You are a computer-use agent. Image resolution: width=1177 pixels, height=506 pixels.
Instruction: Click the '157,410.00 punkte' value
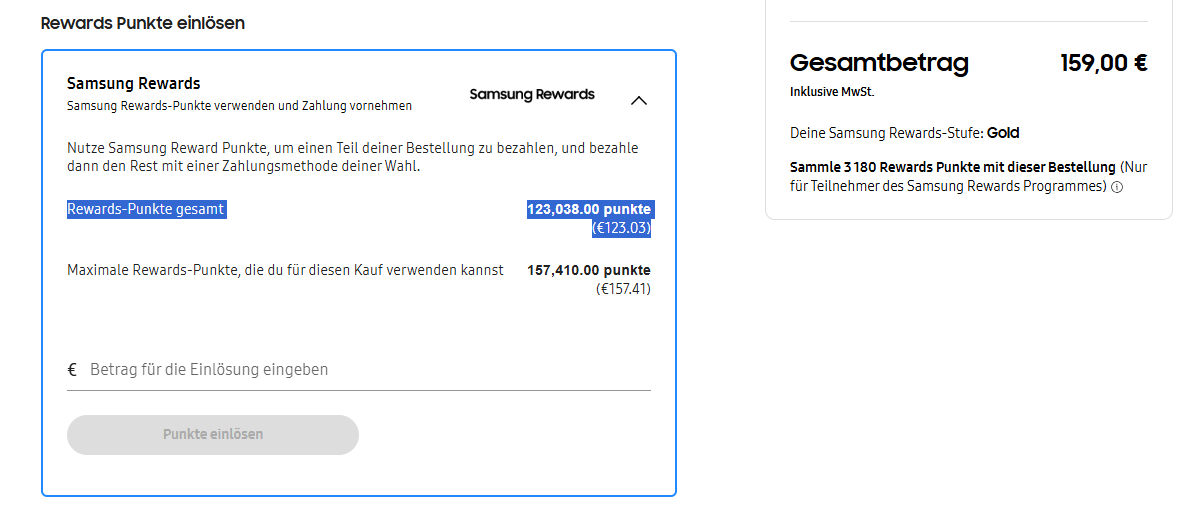coord(589,271)
